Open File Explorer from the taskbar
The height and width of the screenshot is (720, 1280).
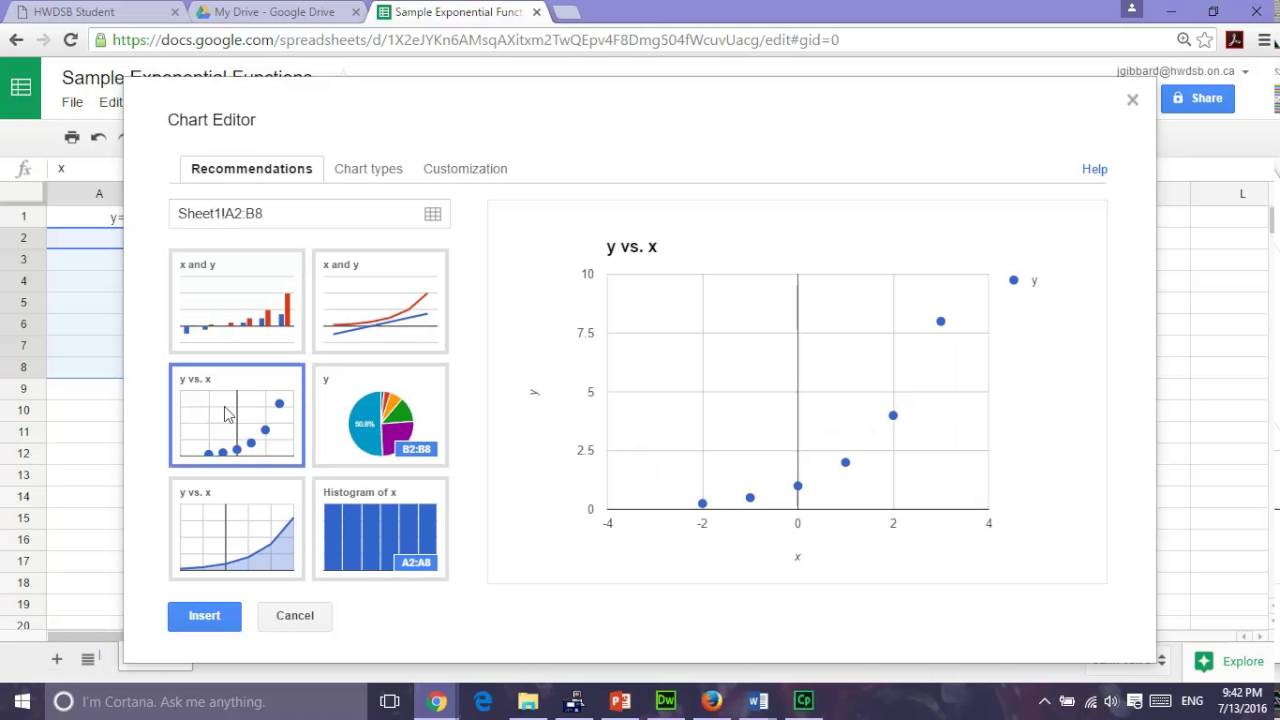point(528,701)
